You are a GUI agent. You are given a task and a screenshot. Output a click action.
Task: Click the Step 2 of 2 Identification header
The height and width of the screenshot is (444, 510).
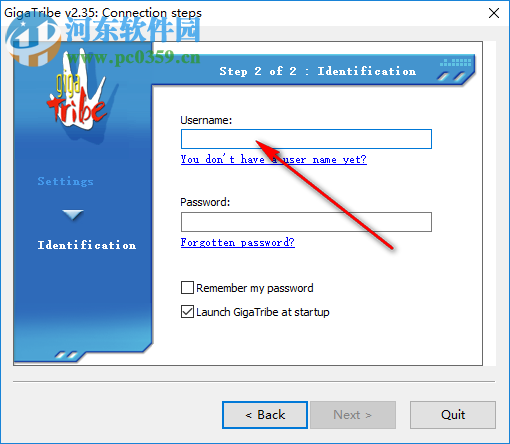pos(317,71)
